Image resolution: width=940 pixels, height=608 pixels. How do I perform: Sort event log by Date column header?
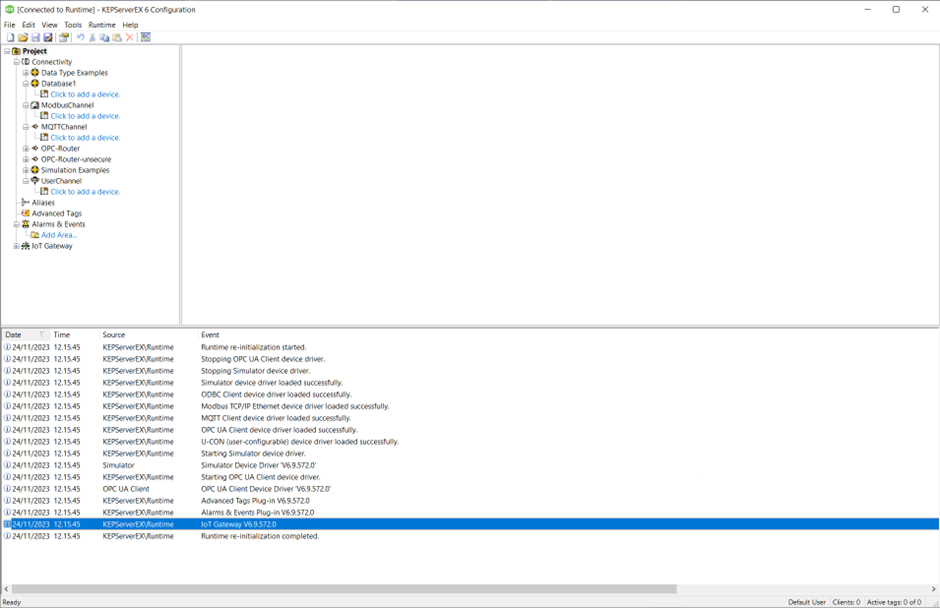click(25, 335)
